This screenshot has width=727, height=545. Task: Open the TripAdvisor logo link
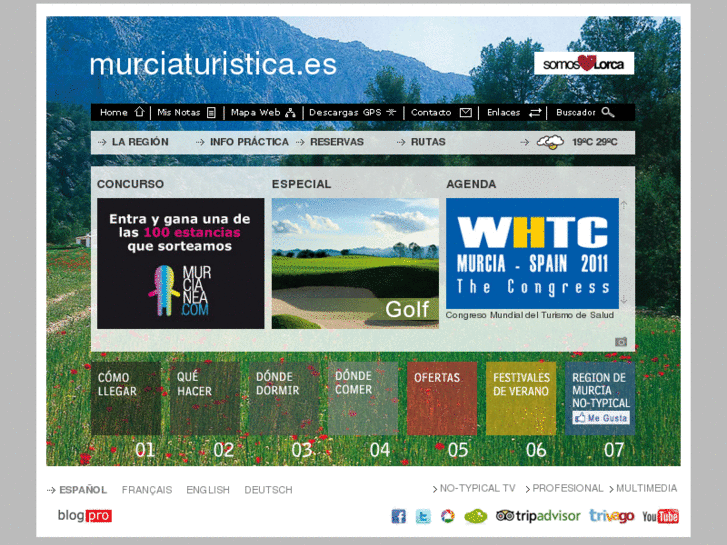point(538,516)
